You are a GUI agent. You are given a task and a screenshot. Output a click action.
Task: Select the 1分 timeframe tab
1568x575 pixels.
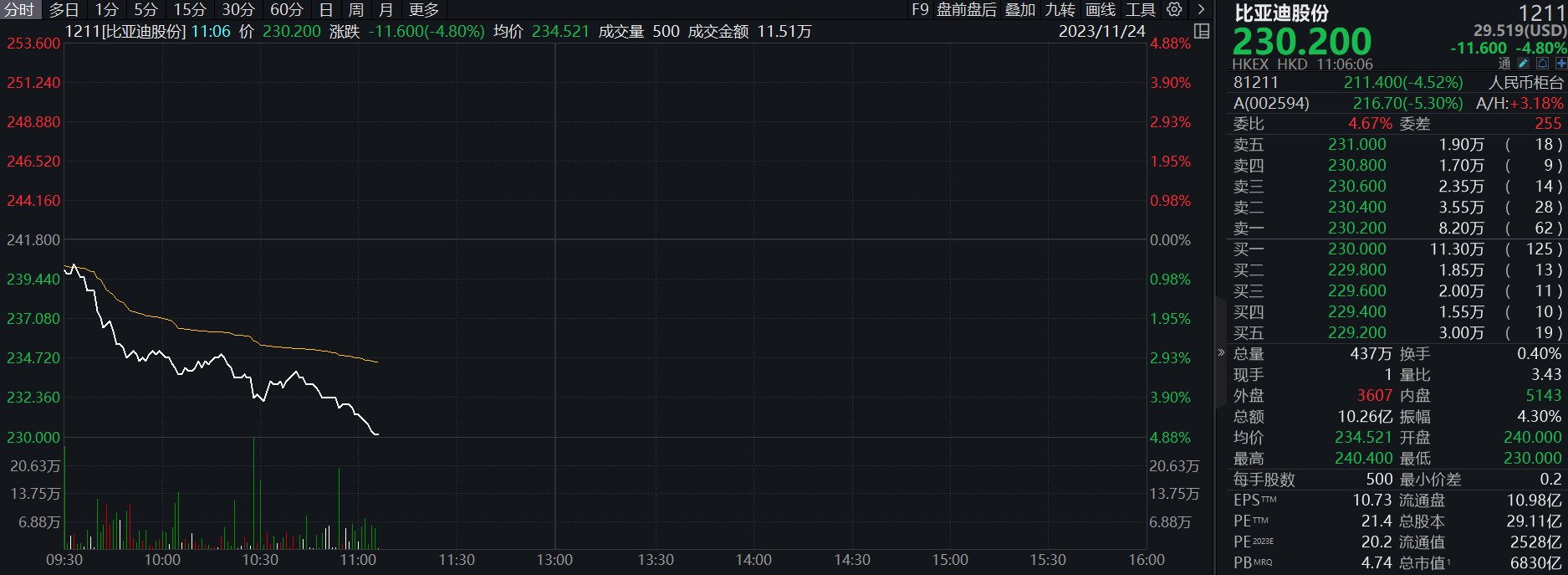(x=107, y=10)
